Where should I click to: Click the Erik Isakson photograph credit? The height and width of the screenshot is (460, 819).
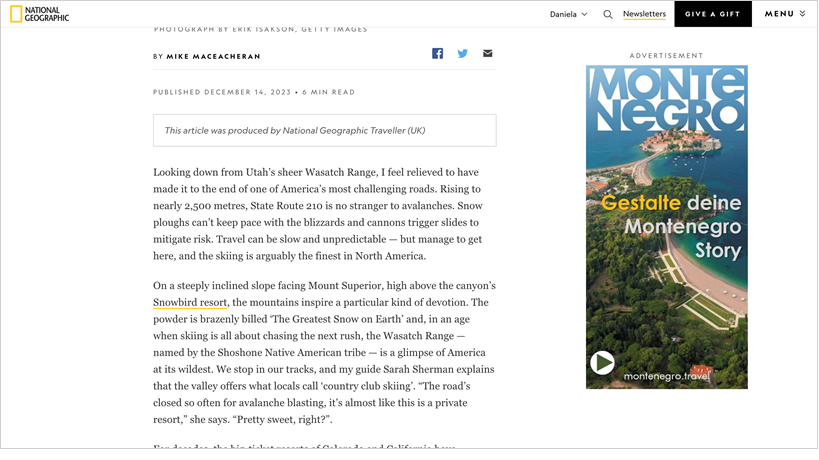click(x=260, y=30)
